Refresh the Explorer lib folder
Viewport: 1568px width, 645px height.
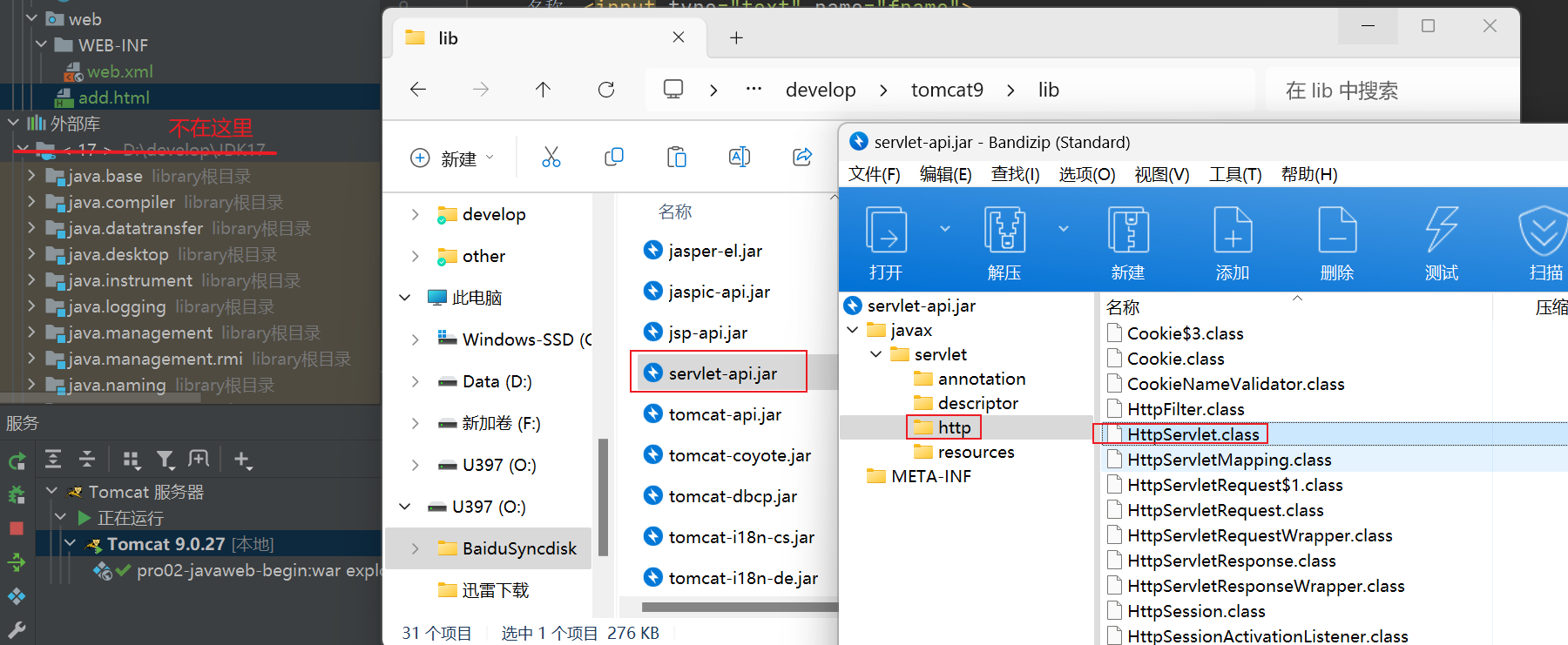pos(606,90)
